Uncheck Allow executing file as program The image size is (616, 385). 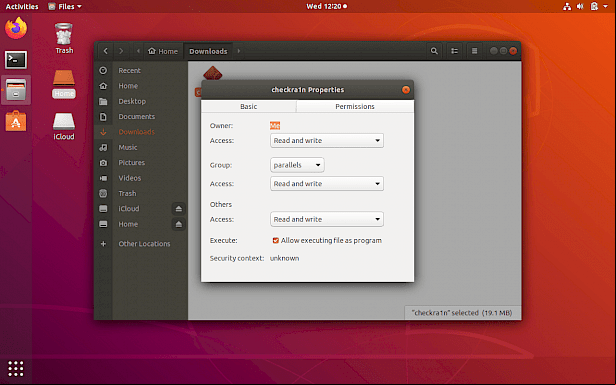tap(276, 240)
